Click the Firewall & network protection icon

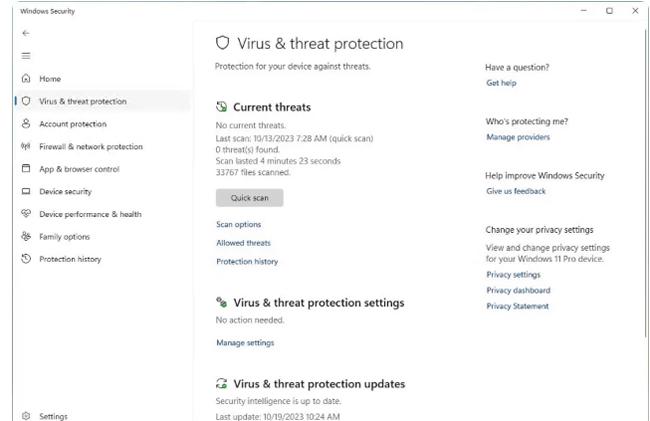[x=26, y=147]
